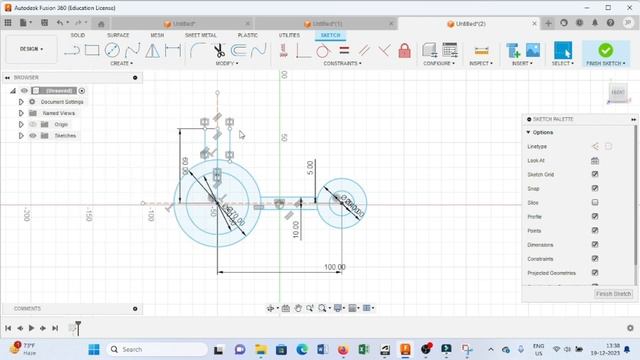
Task: Go to Home tab icon
Action: [x=101, y=24]
